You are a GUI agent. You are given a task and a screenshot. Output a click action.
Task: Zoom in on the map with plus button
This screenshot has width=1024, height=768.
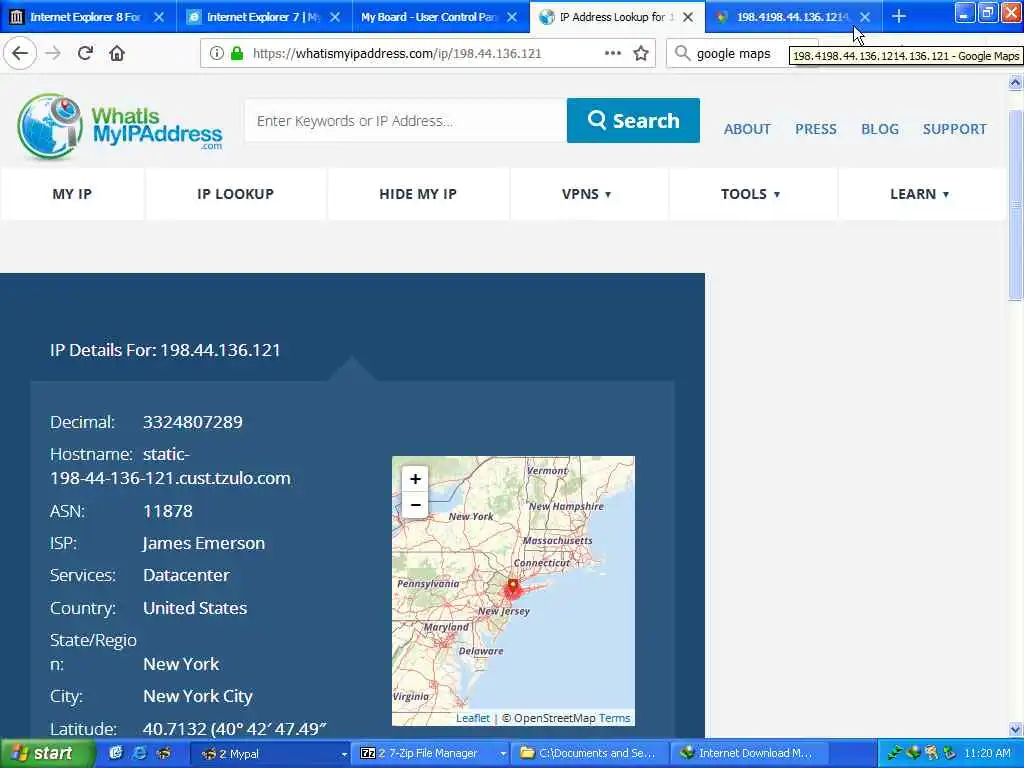[415, 479]
